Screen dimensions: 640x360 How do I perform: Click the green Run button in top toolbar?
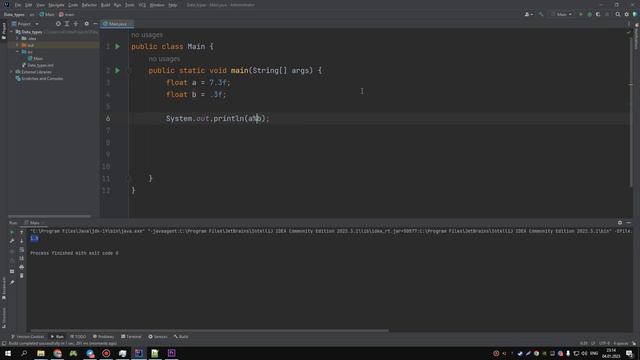point(581,14)
